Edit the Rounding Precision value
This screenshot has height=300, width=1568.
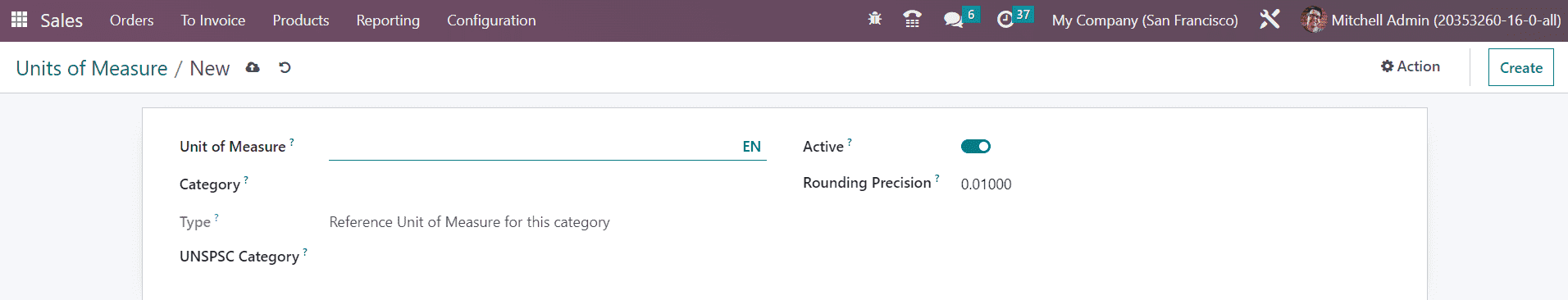pyautogui.click(x=987, y=184)
